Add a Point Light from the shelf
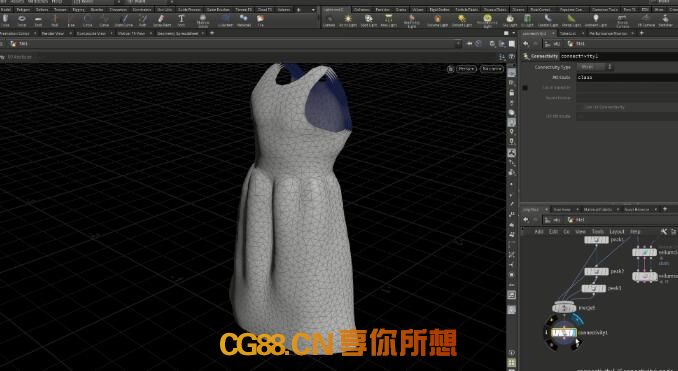This screenshot has width=678, height=371. tap(348, 20)
